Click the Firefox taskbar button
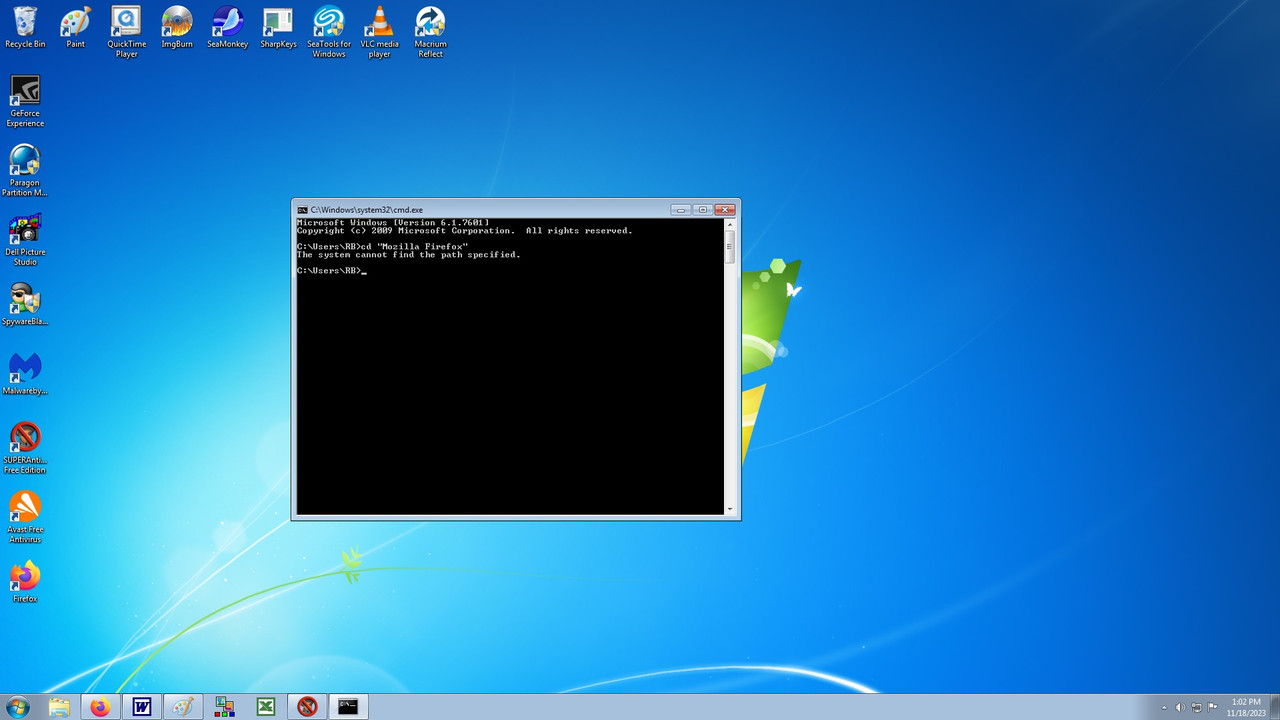 100,707
